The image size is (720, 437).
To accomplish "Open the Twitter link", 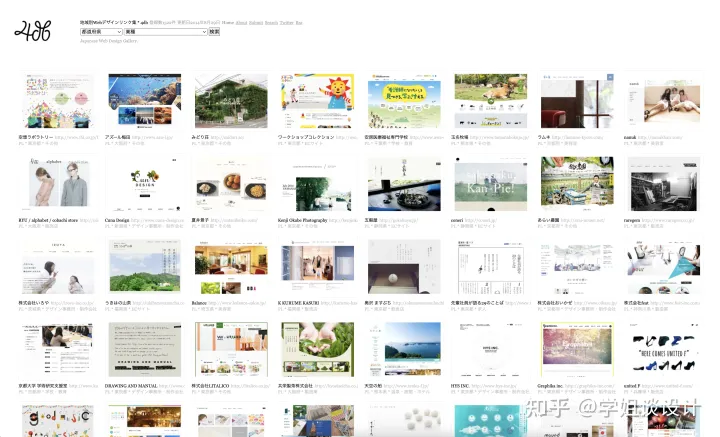I will coord(287,22).
